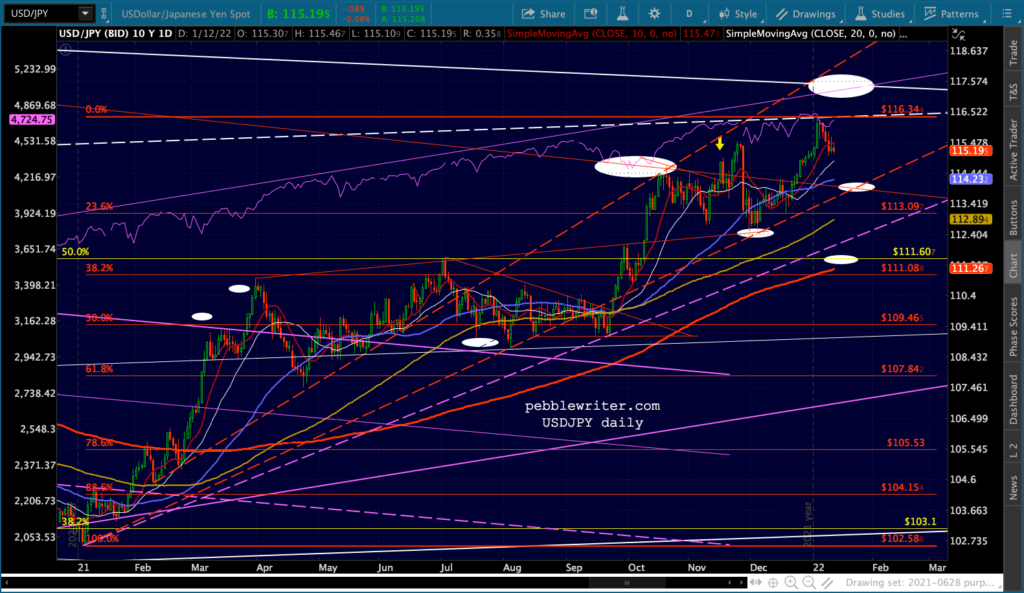Open the Share menu

(x=543, y=14)
